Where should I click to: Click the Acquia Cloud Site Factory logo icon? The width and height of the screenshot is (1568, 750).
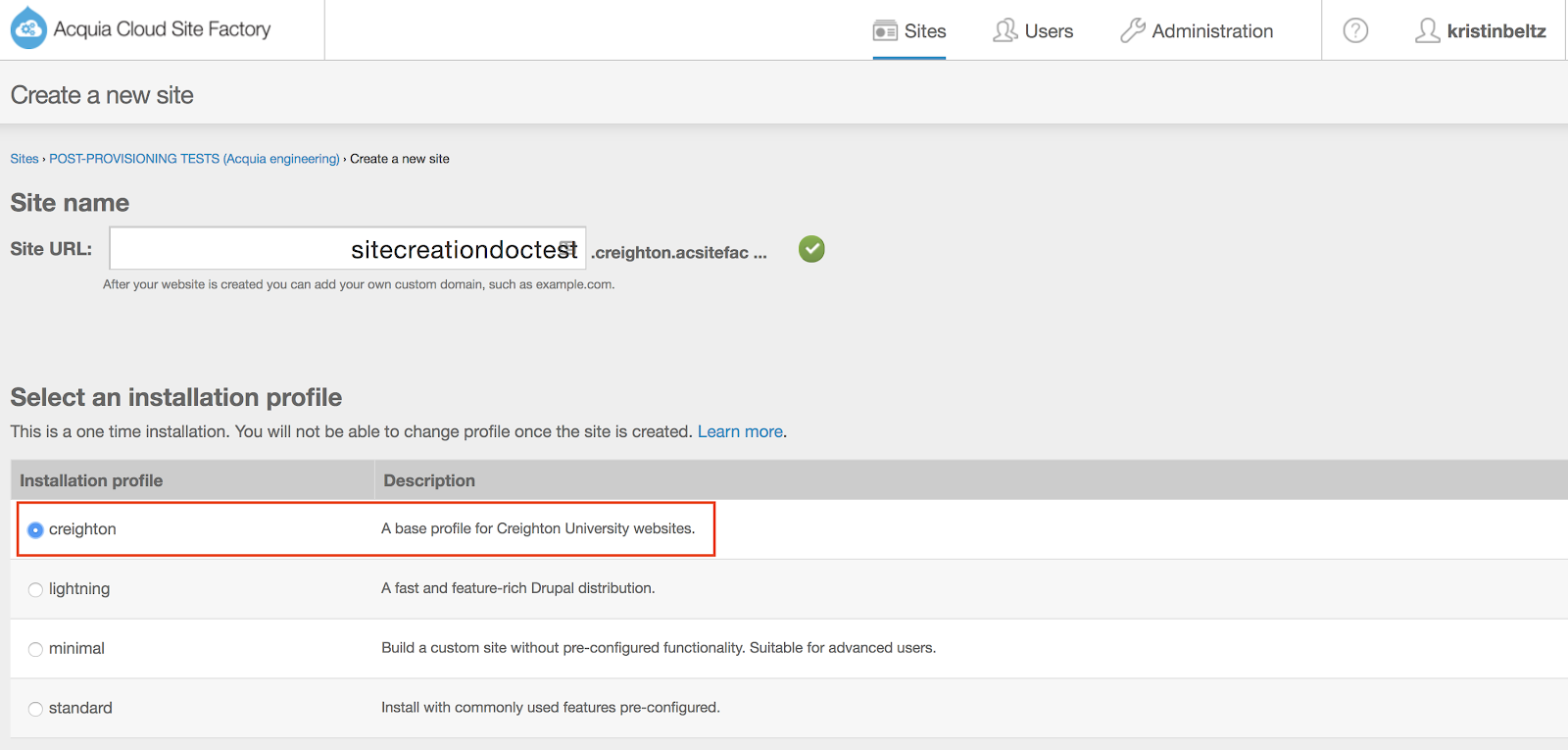click(28, 28)
